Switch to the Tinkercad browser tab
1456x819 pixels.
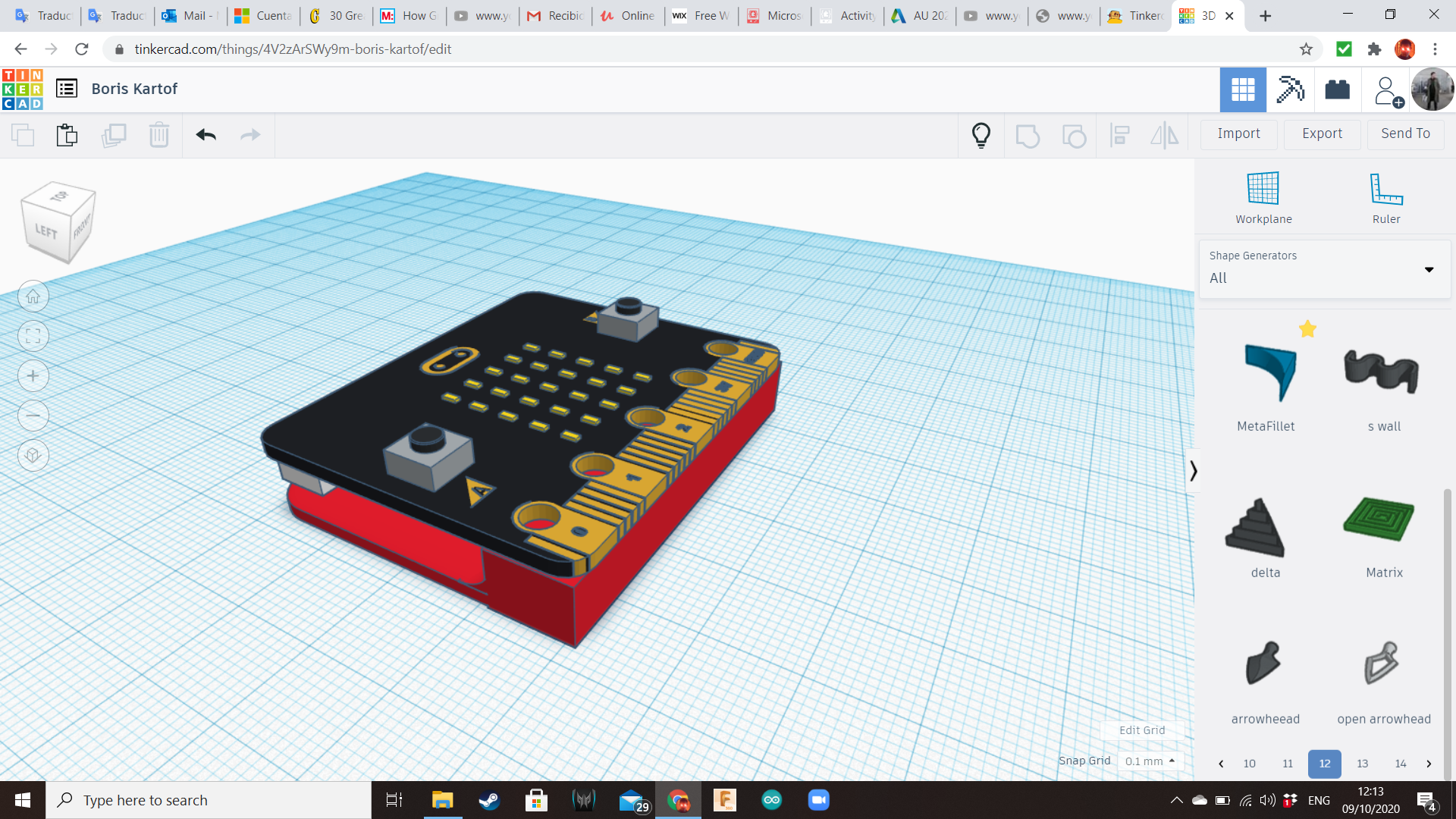1135,15
